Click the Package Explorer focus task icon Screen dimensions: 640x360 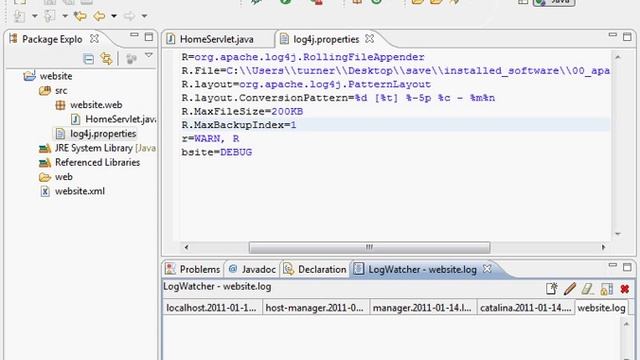click(131, 59)
